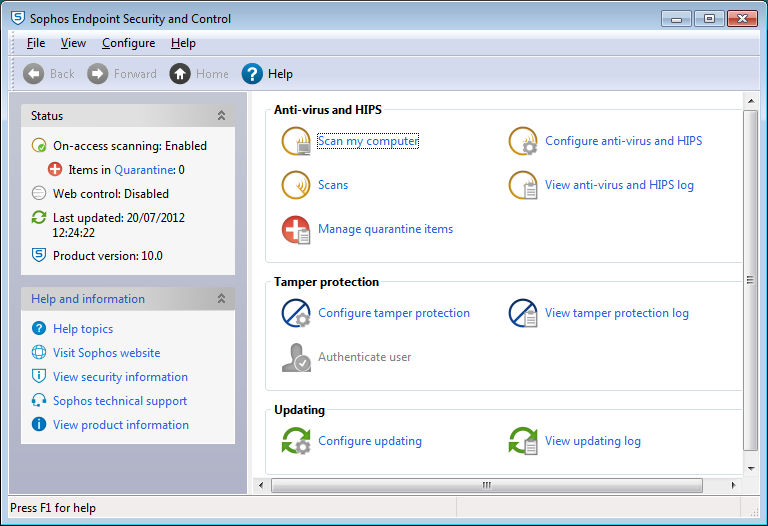
Task: Click the Scan my computer icon
Action: [296, 141]
